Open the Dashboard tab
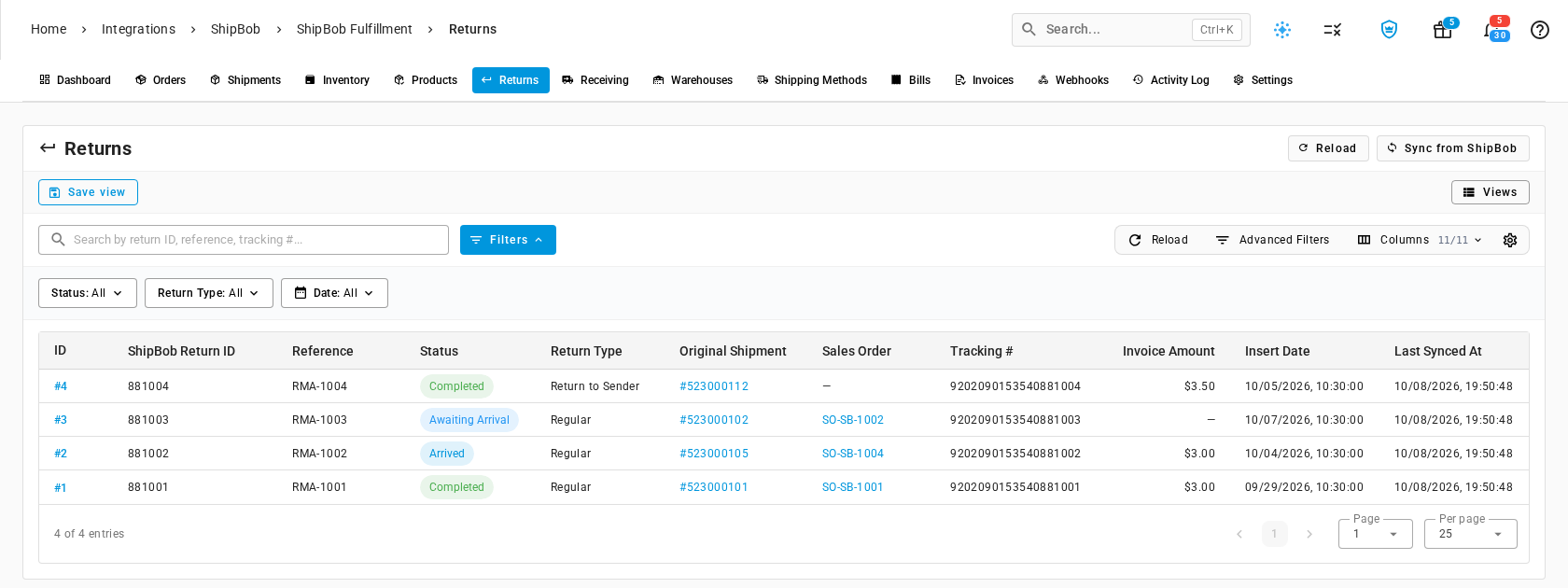The width and height of the screenshot is (1568, 588). (x=75, y=80)
